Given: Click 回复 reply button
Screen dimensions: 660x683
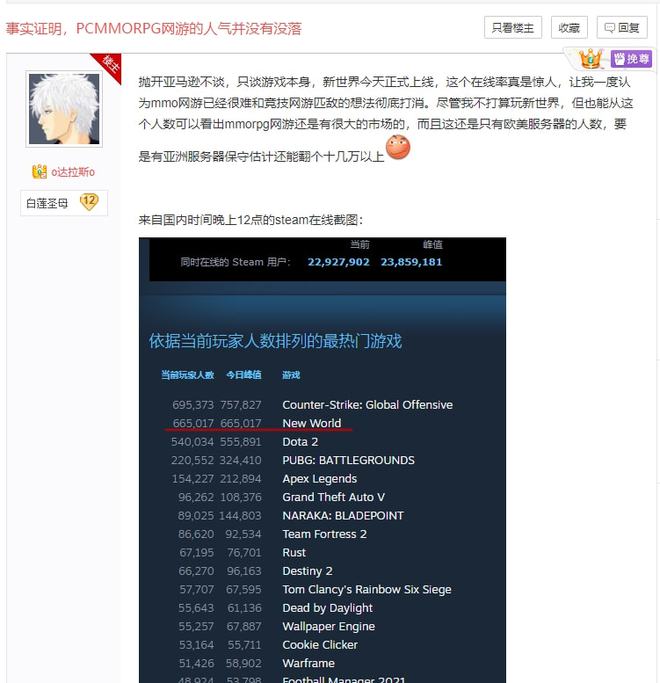Looking at the screenshot, I should coord(622,28).
